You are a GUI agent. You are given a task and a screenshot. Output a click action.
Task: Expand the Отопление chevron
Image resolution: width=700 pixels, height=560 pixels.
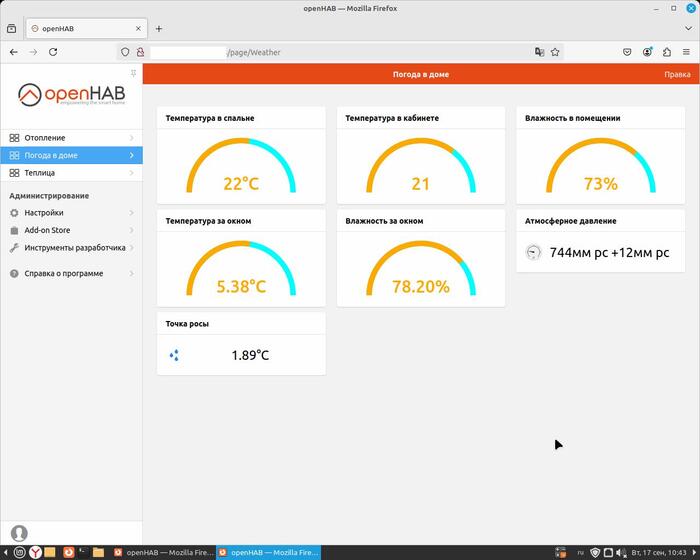pyautogui.click(x=132, y=138)
